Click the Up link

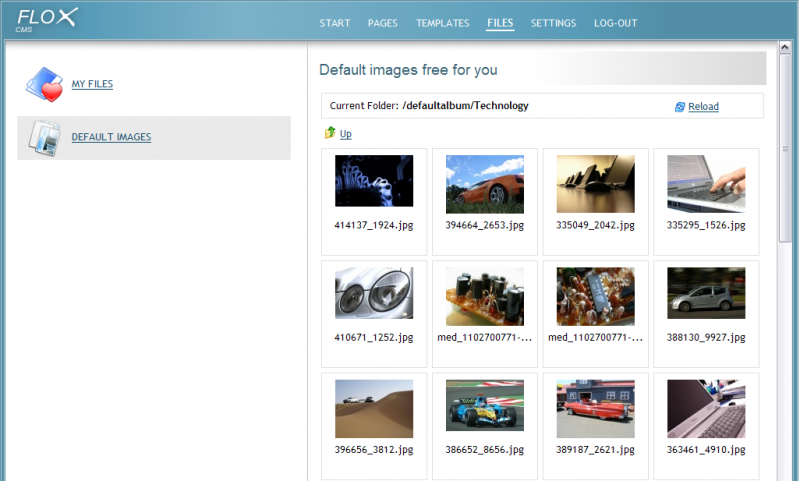coord(345,134)
